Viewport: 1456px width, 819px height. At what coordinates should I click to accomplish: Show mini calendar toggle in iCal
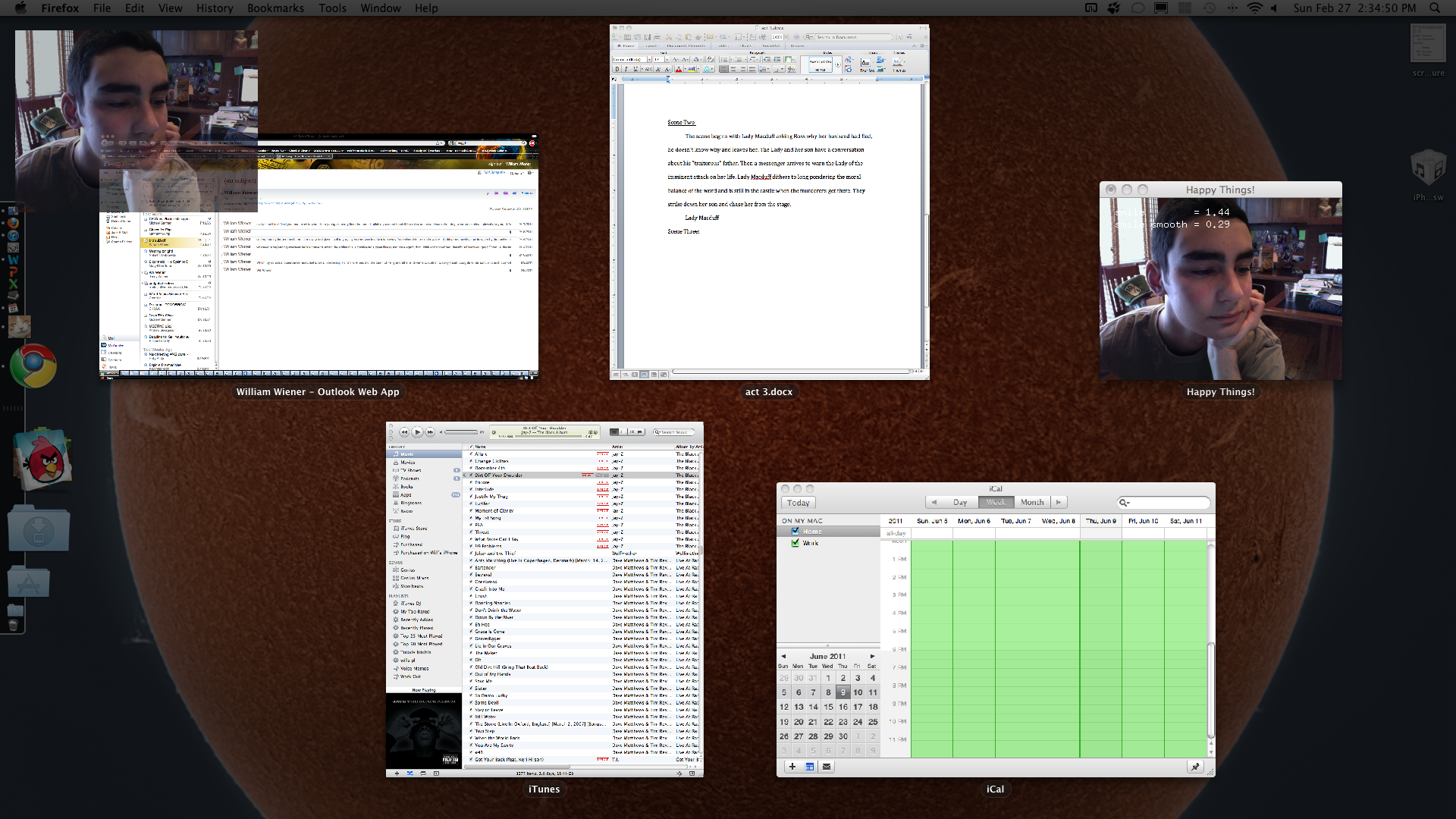[810, 767]
